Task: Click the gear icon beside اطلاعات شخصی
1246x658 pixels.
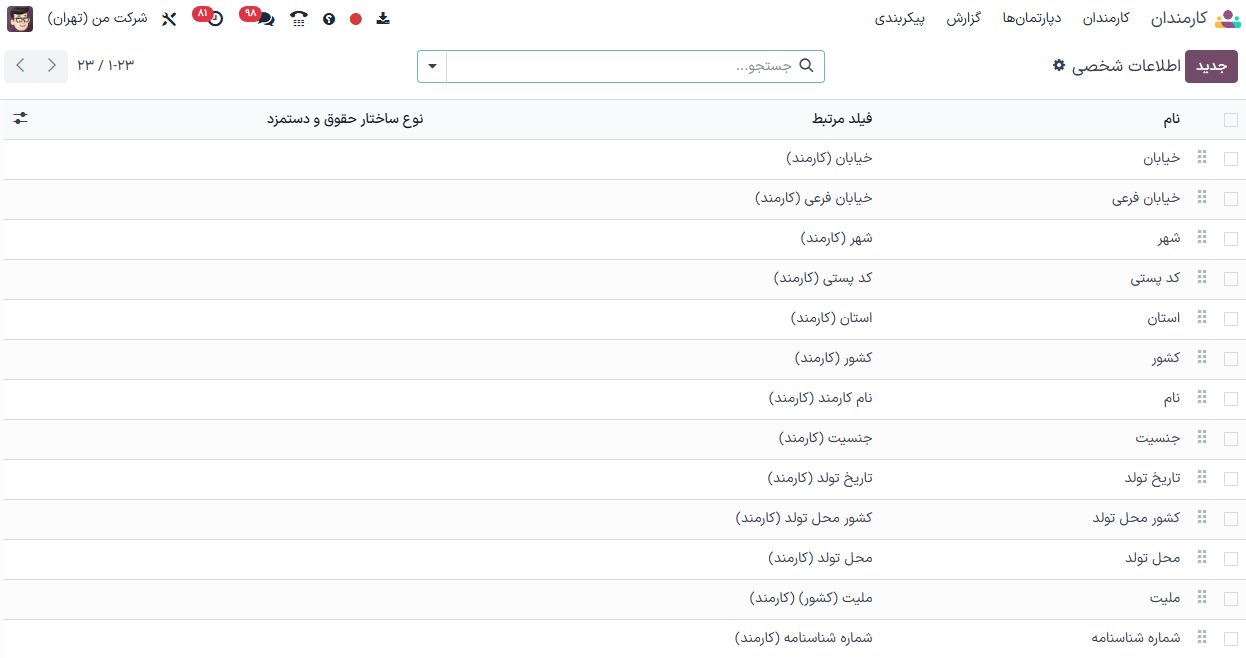Action: coord(1059,66)
